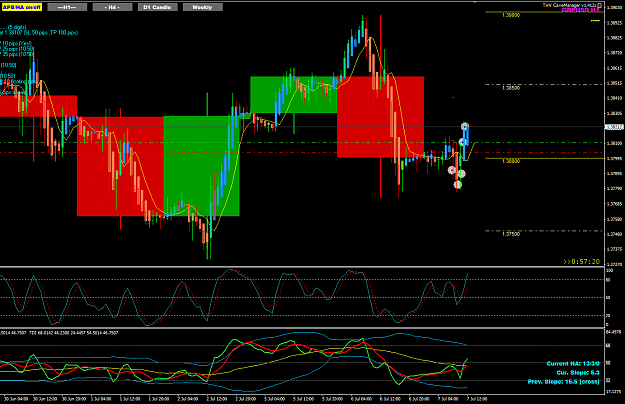Click the expert advisor smiley icon

pos(600,5)
